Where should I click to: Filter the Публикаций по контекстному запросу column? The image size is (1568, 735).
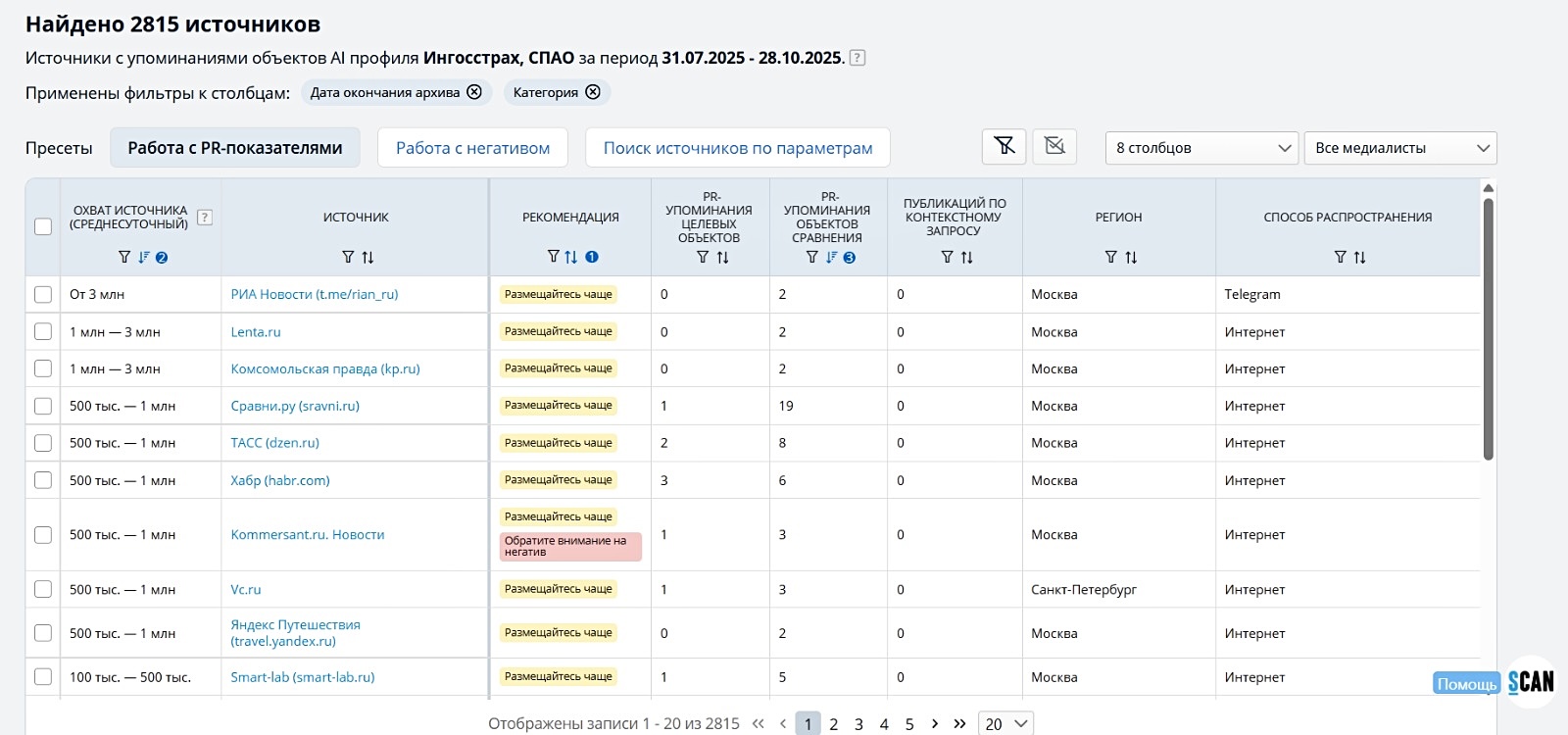[947, 257]
